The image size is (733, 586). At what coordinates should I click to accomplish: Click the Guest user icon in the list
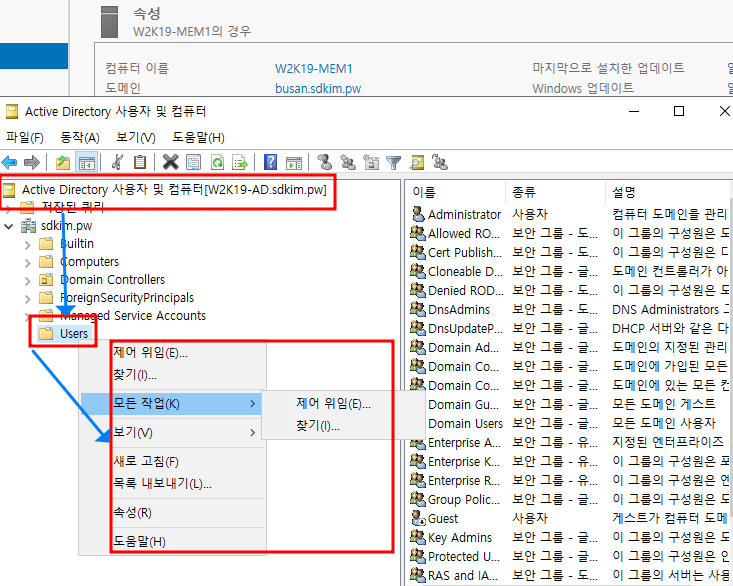pos(418,518)
